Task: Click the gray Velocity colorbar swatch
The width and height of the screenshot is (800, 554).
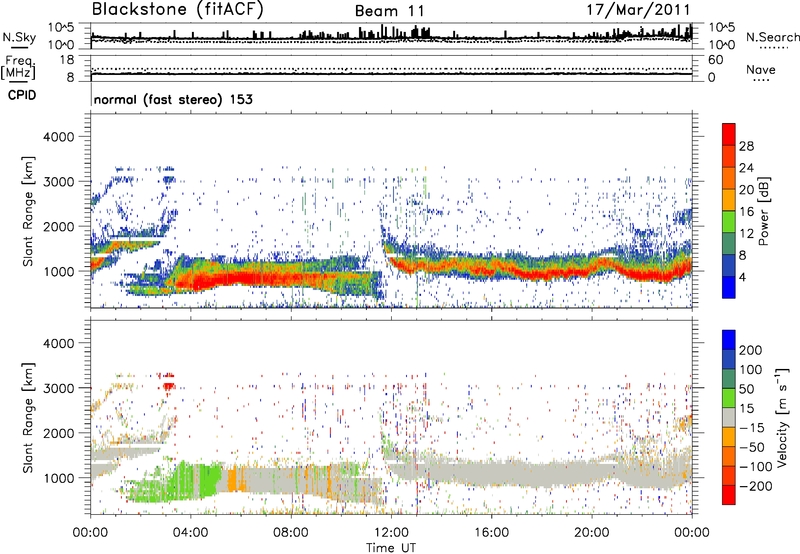Action: point(729,418)
